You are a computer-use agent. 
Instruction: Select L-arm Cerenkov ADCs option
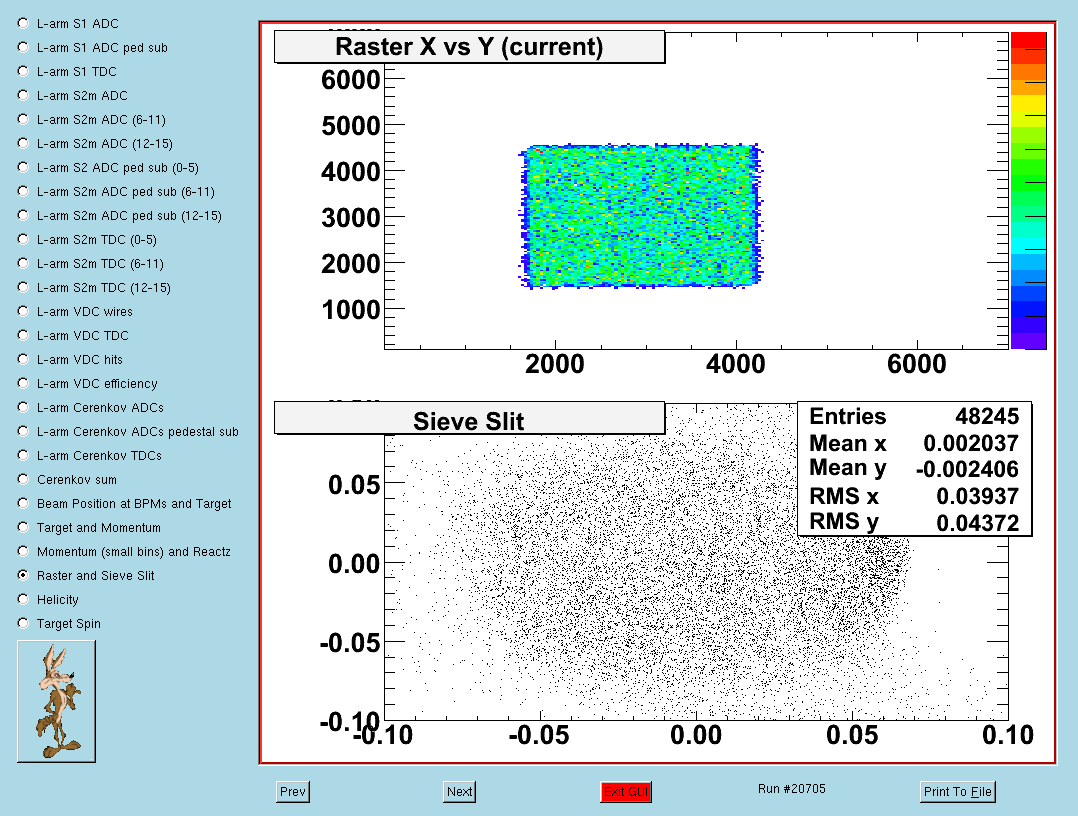(23, 408)
